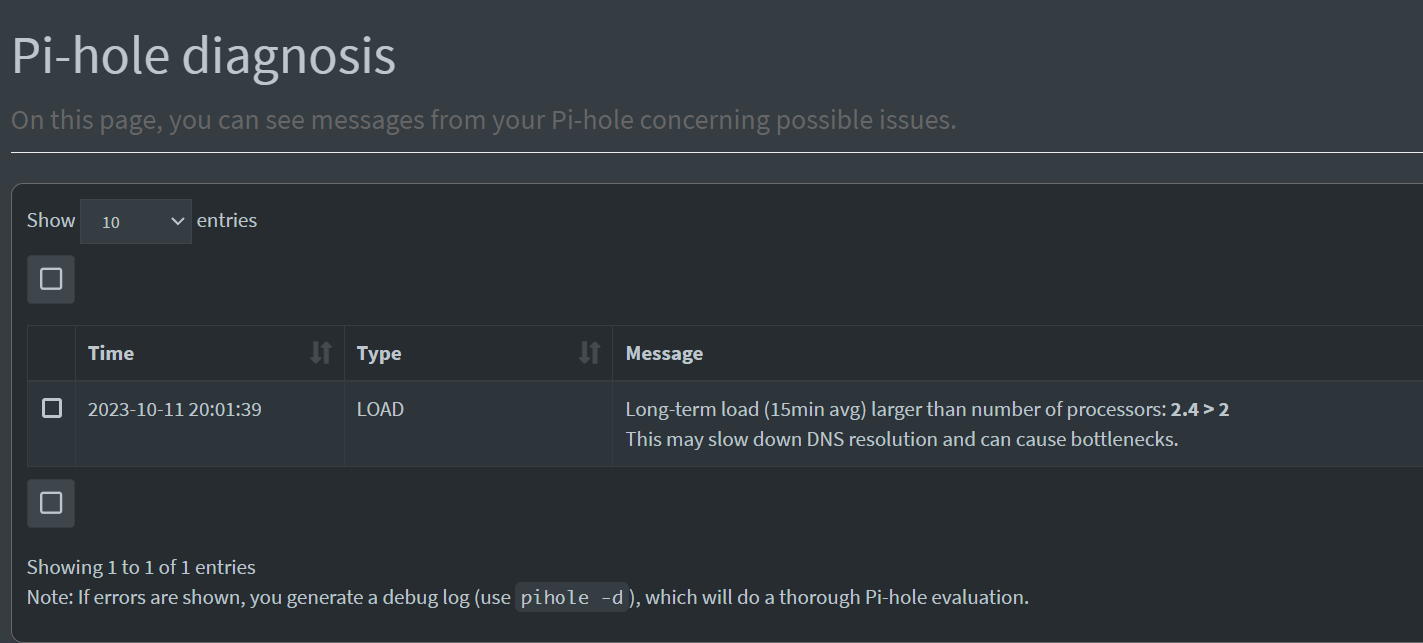Select the timestamp 2023-10-11 20:01:39 cell
1423x643 pixels.
[174, 408]
